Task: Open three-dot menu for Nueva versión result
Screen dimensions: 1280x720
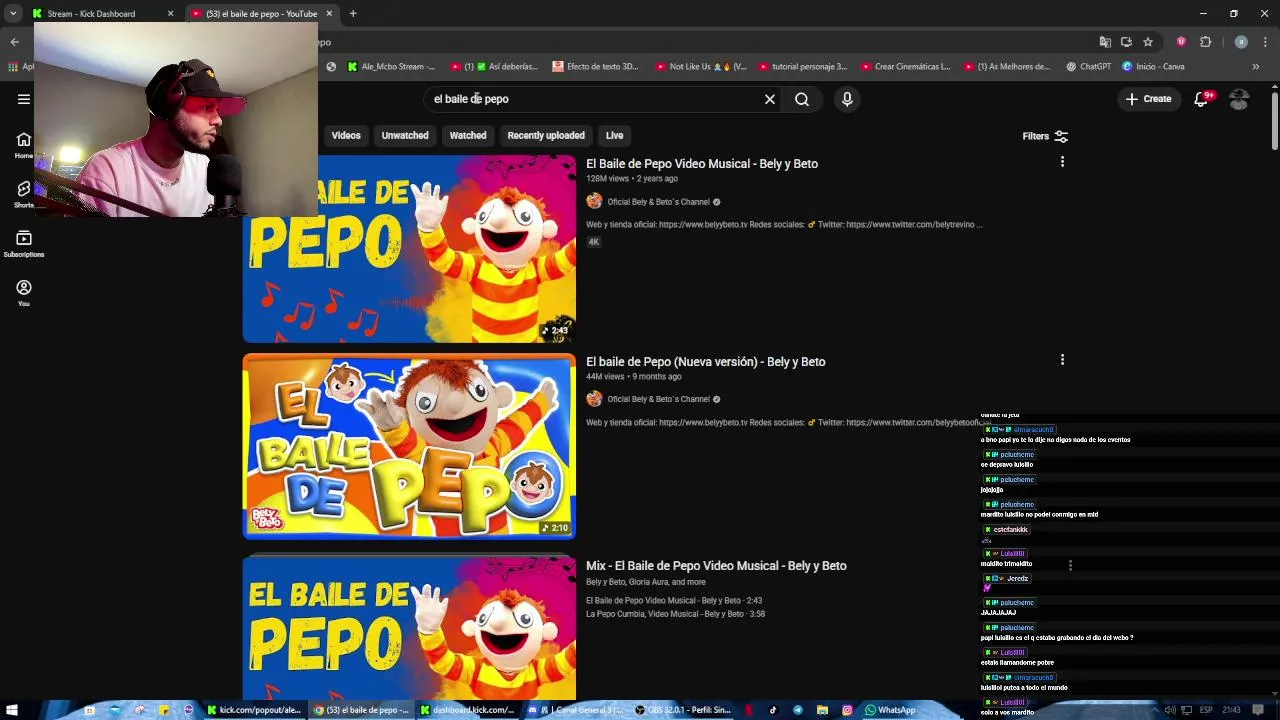Action: (1062, 360)
